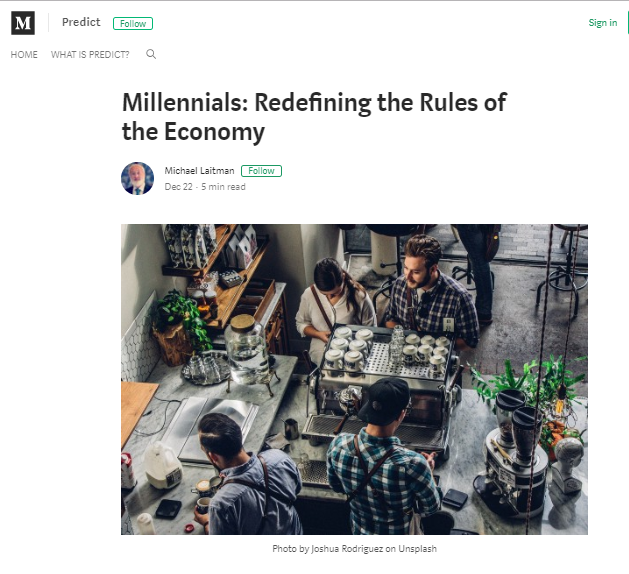Open search with the magnifier icon
629x574 pixels.
(x=151, y=54)
